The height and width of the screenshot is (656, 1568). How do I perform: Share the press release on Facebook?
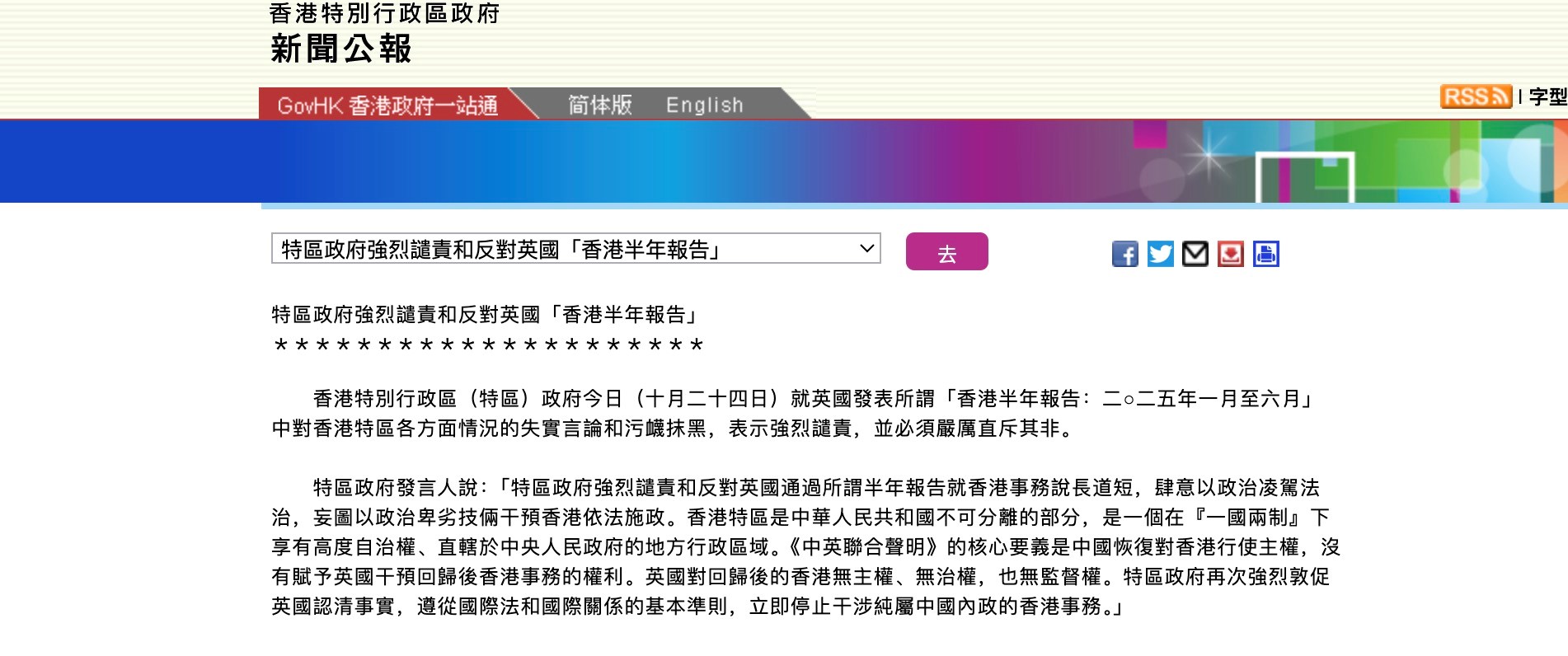1124,254
